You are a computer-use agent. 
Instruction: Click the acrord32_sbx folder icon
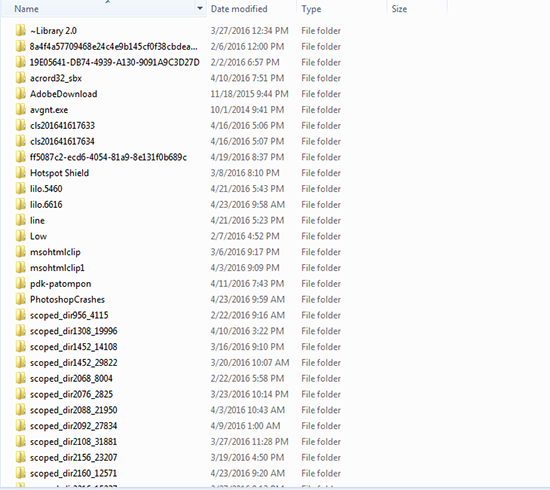tap(21, 78)
